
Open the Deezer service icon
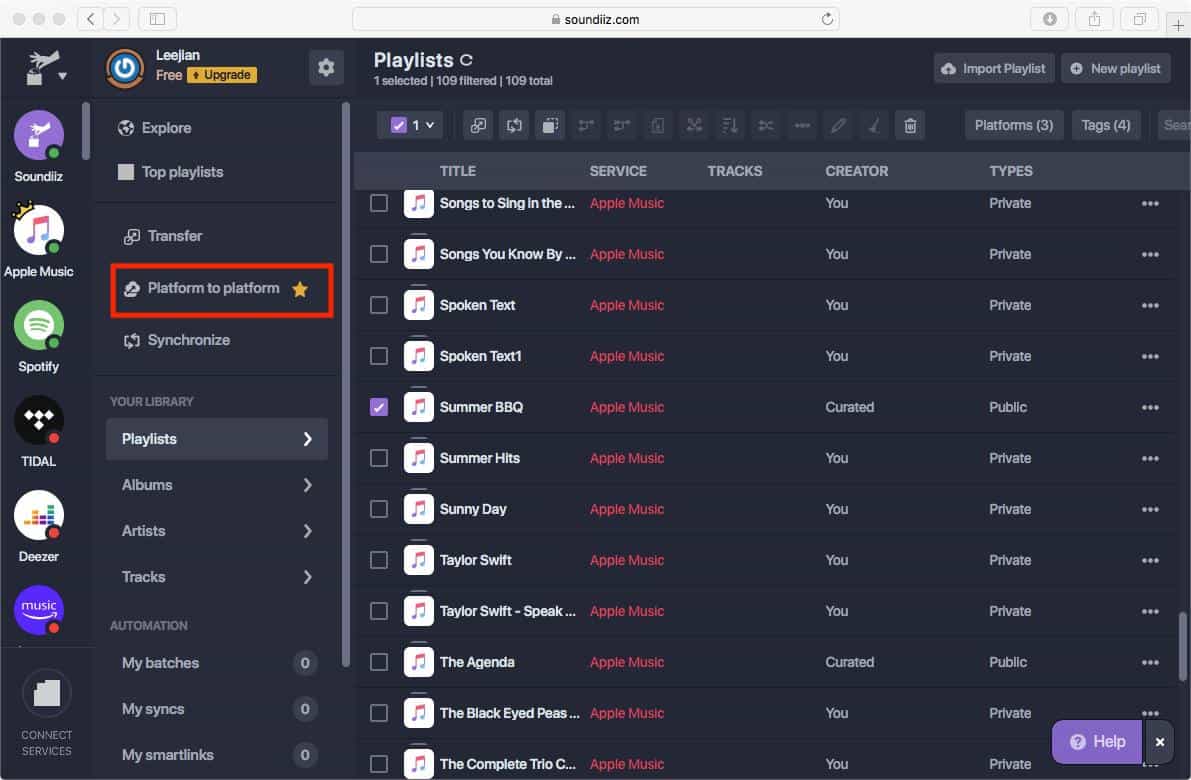(x=39, y=515)
